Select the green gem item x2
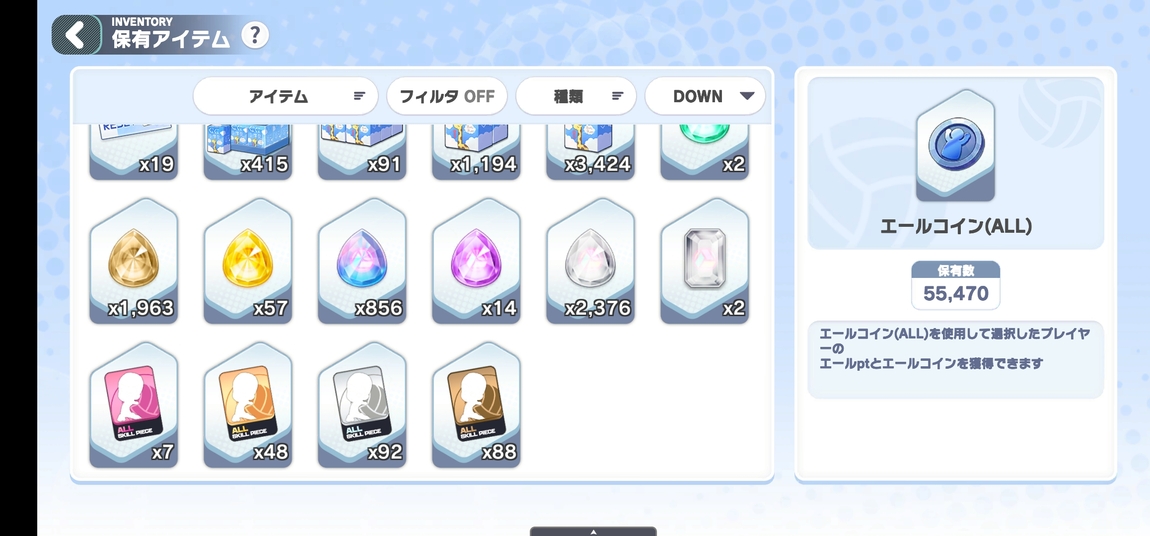This screenshot has width=1150, height=536. (704, 152)
